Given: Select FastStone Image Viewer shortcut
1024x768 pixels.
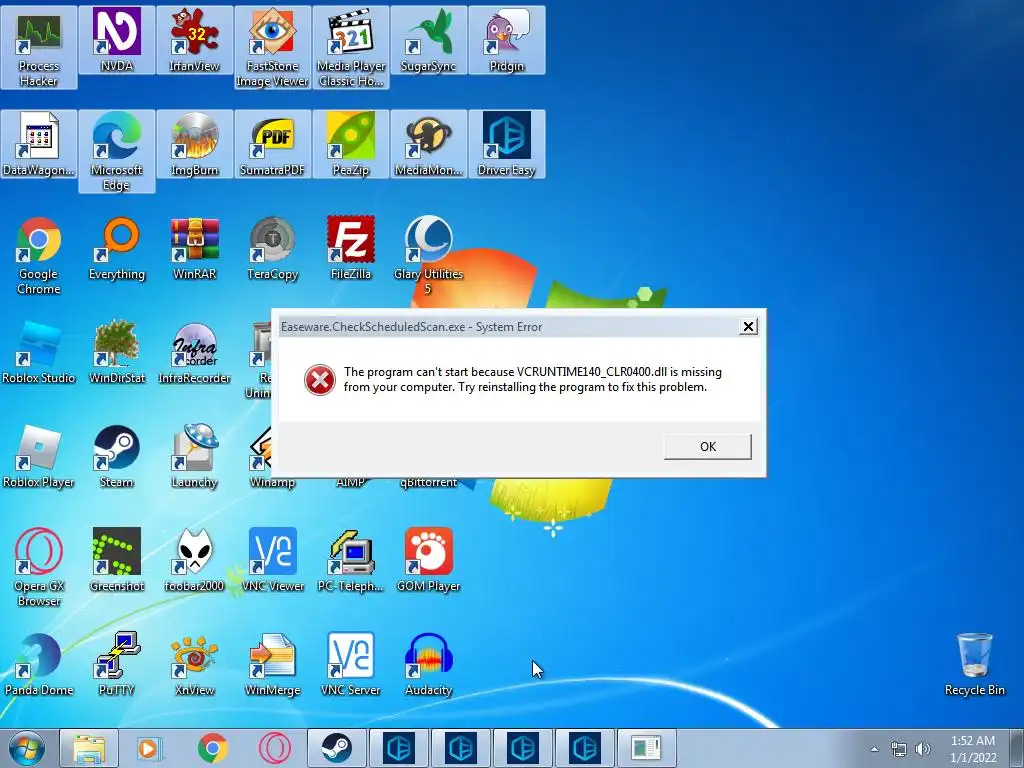Looking at the screenshot, I should 272,48.
